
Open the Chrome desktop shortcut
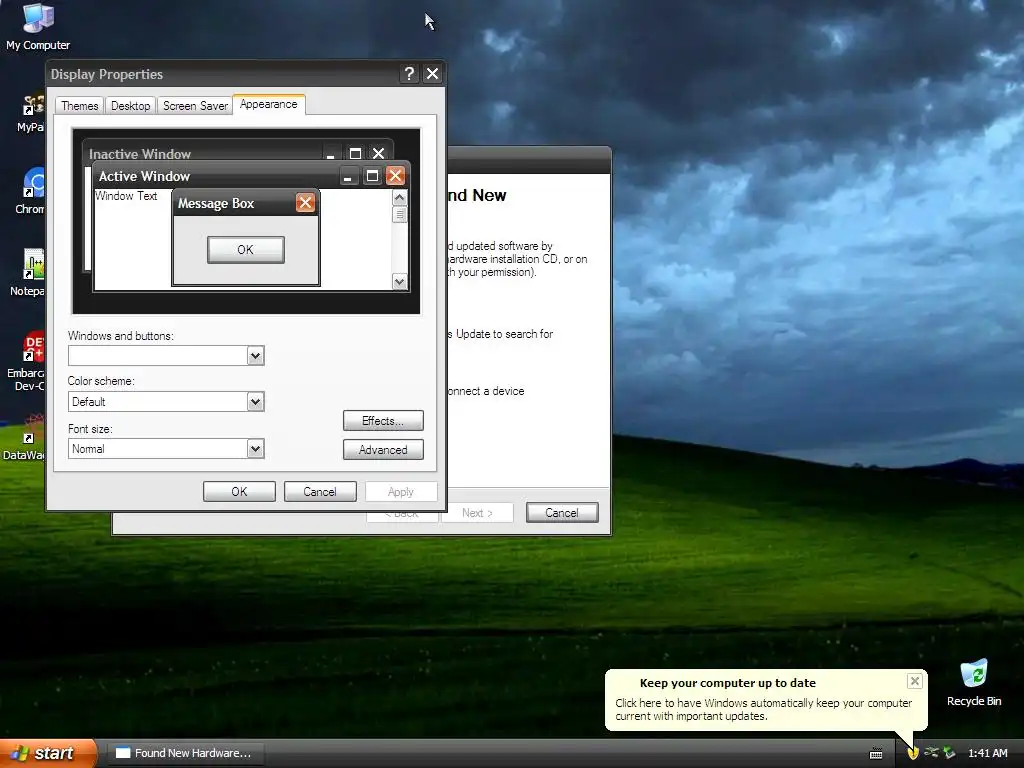tap(31, 191)
